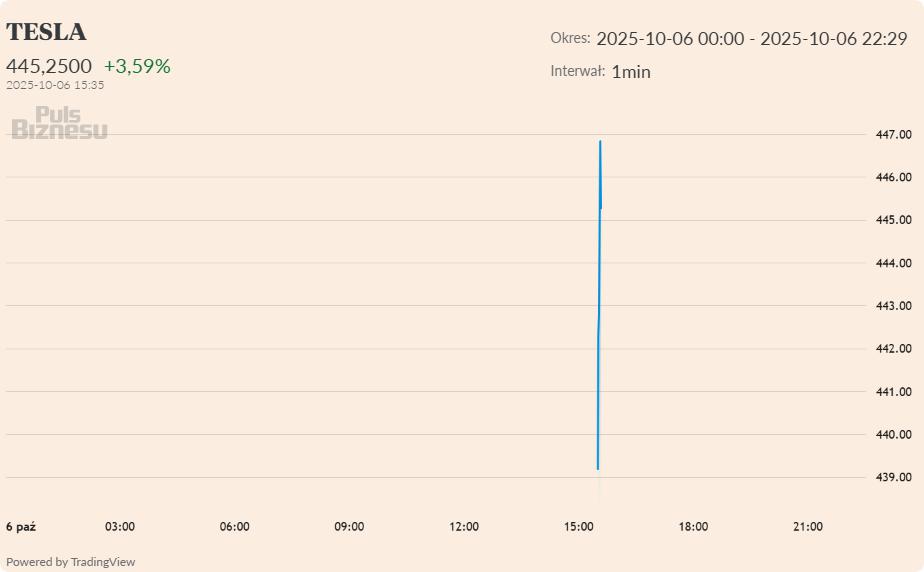924x572 pixels.
Task: Click the 12:00 time axis label
Action: (x=464, y=527)
